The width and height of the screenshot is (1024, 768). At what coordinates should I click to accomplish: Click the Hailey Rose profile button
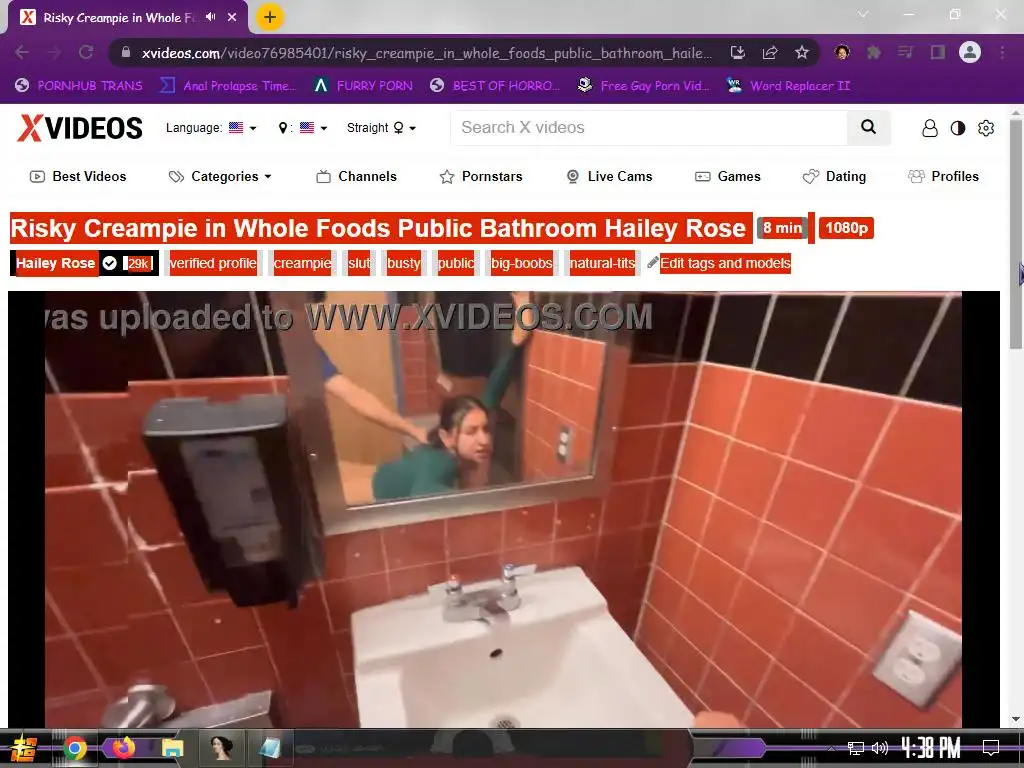pyautogui.click(x=56, y=263)
